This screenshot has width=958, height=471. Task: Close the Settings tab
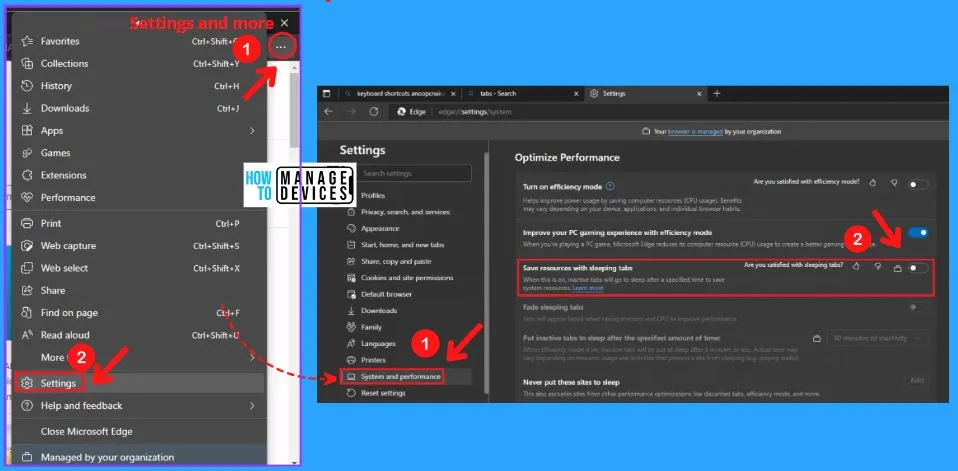(x=700, y=94)
